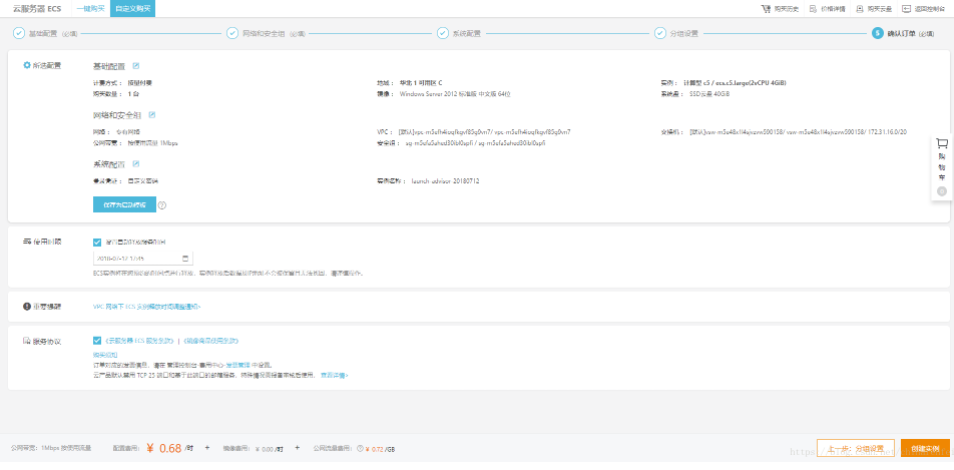Open the VPC network ECS release reminder link
The height and width of the screenshot is (470, 954).
click(147, 307)
